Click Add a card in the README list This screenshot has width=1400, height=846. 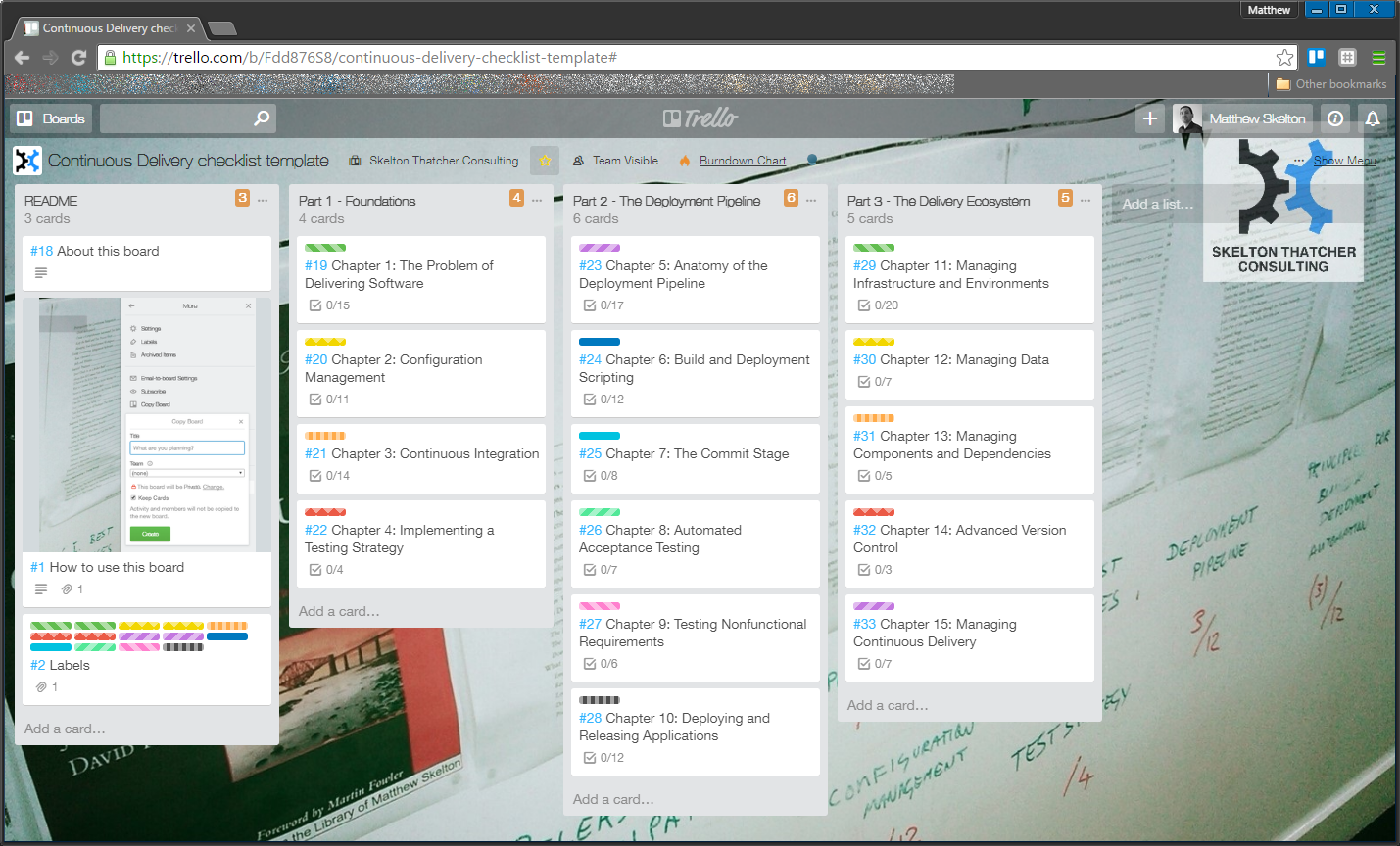(65, 728)
